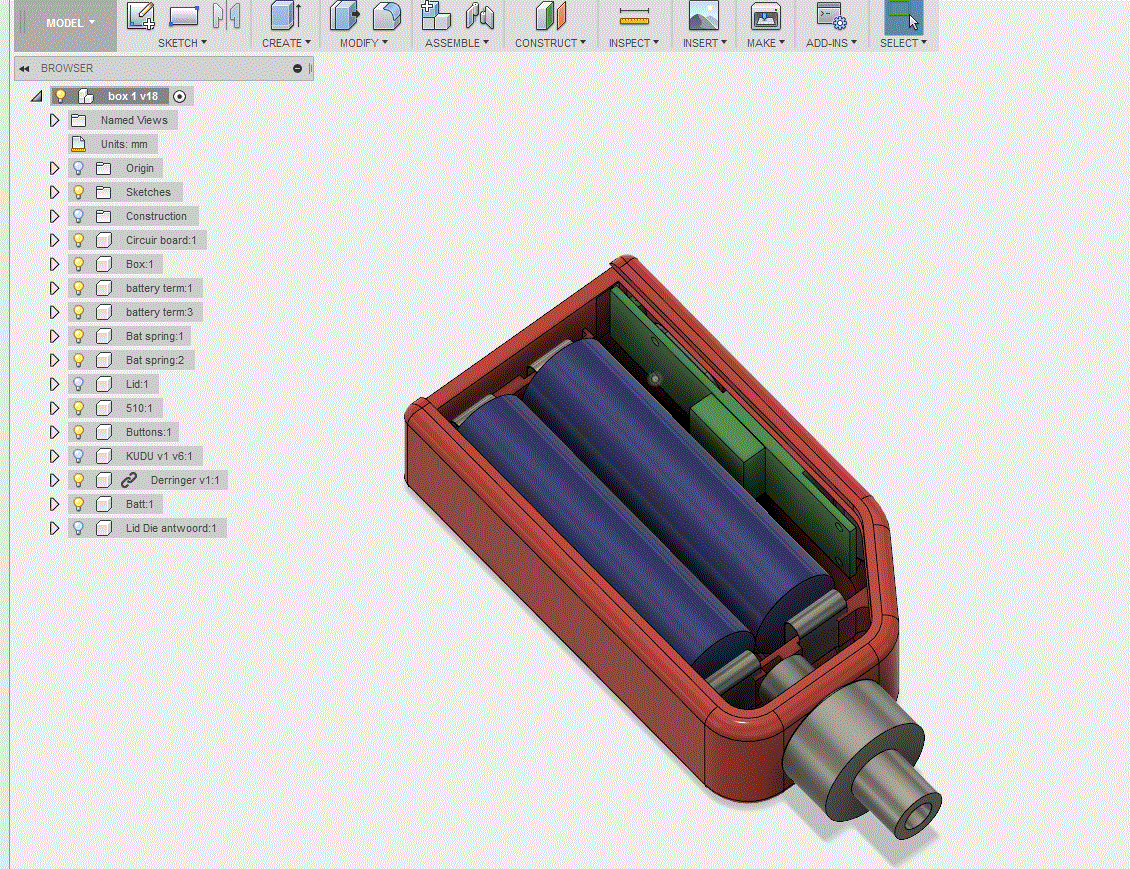Show Construction folder via its lightbulb
1130x869 pixels.
79,216
